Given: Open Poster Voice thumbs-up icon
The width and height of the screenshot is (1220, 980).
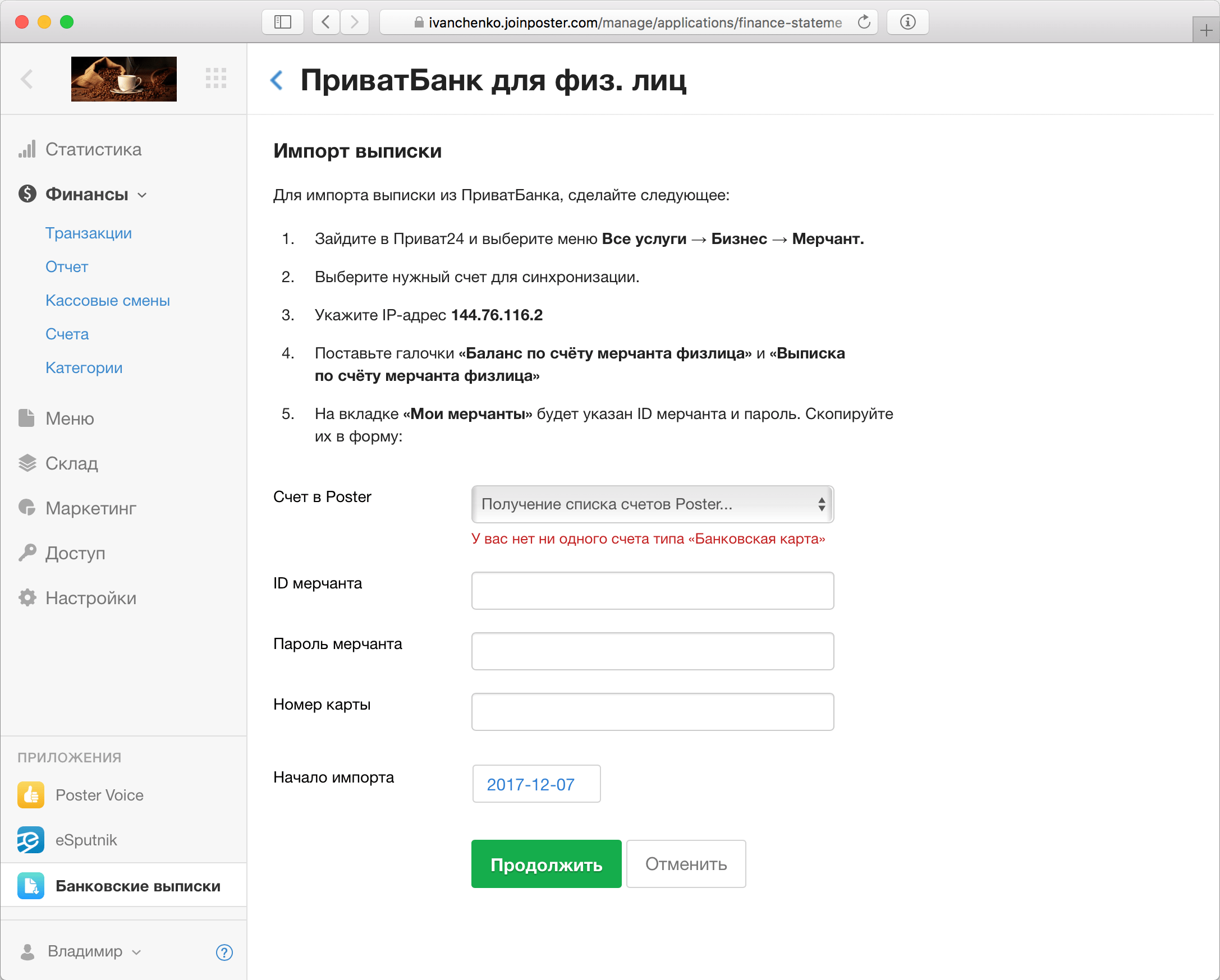Looking at the screenshot, I should 30,795.
